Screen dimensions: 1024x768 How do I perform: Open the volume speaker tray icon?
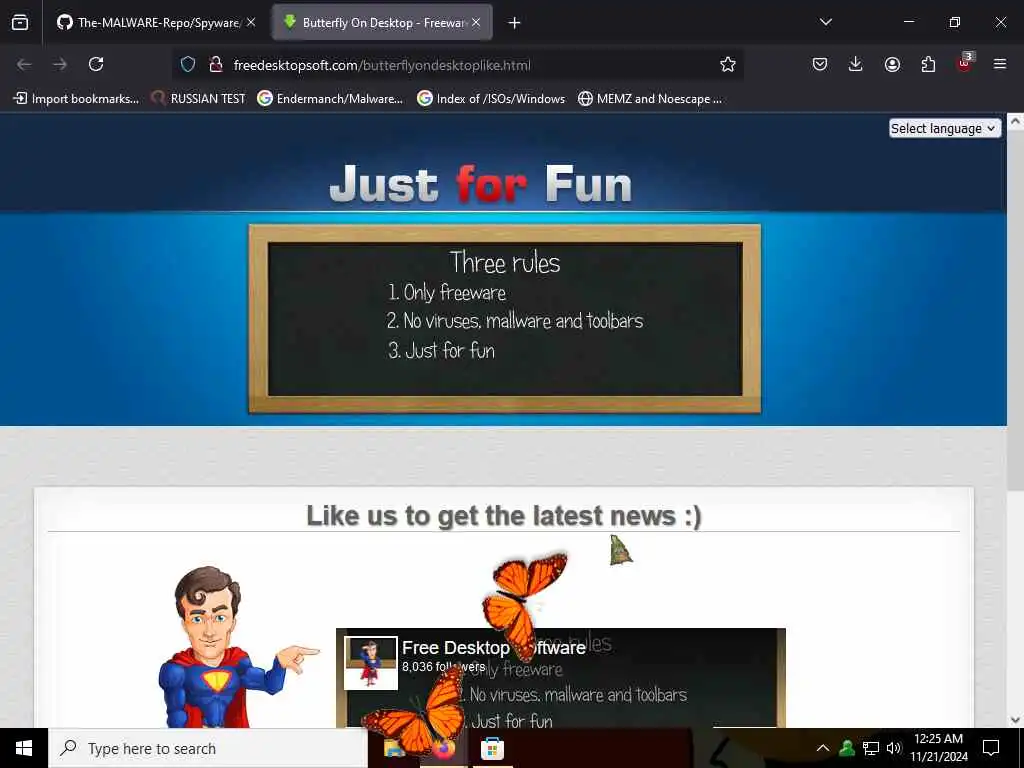point(894,748)
